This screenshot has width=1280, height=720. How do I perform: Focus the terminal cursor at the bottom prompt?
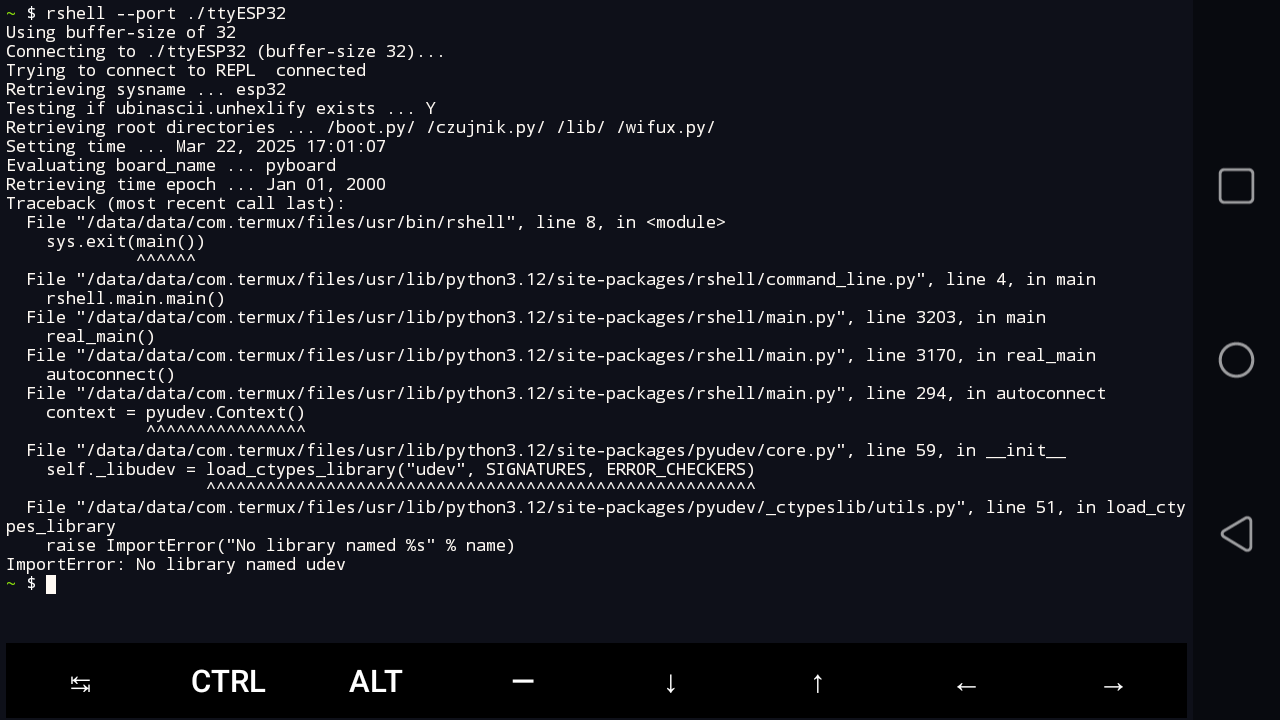click(x=51, y=584)
